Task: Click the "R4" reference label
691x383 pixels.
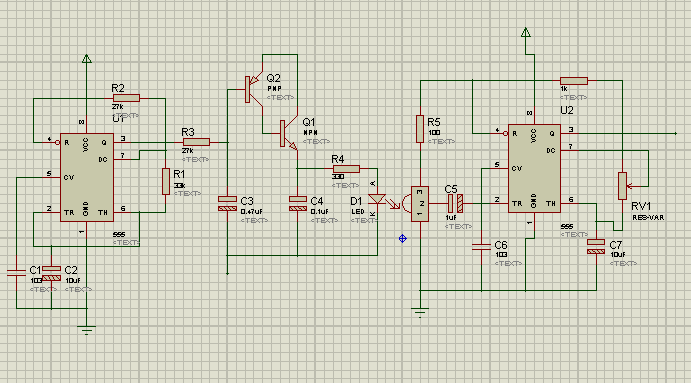Action: point(338,159)
